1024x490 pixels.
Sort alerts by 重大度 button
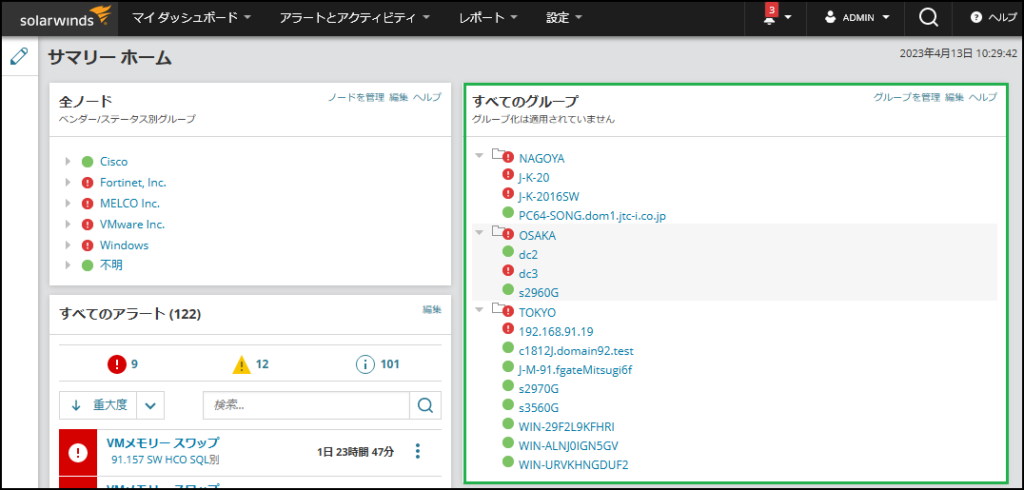[98, 406]
